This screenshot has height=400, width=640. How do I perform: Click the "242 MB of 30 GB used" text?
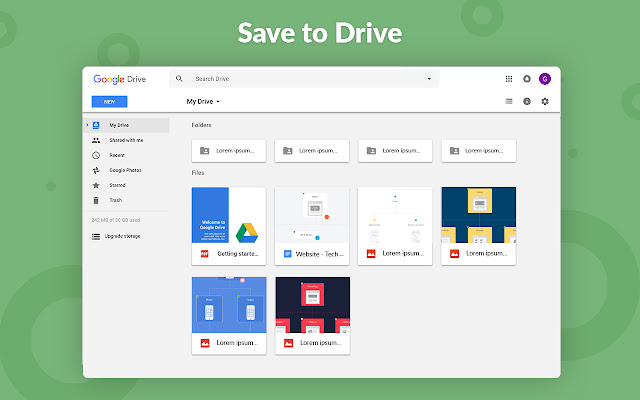[x=116, y=220]
